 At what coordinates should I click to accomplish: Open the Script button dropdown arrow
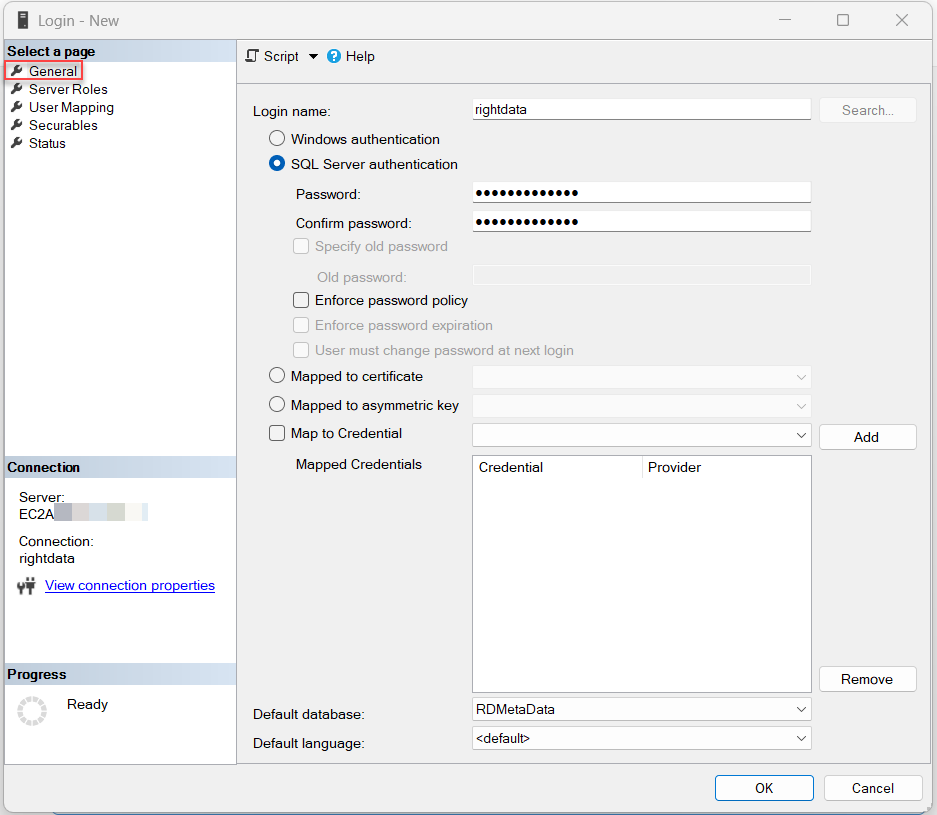313,56
